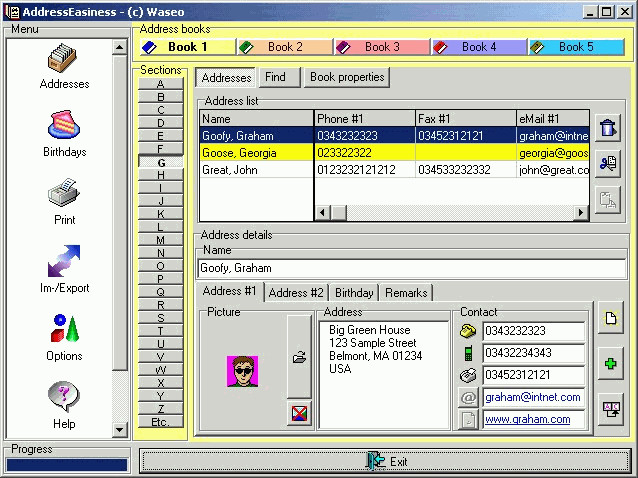Select the Address #1 tab

pos(229,291)
